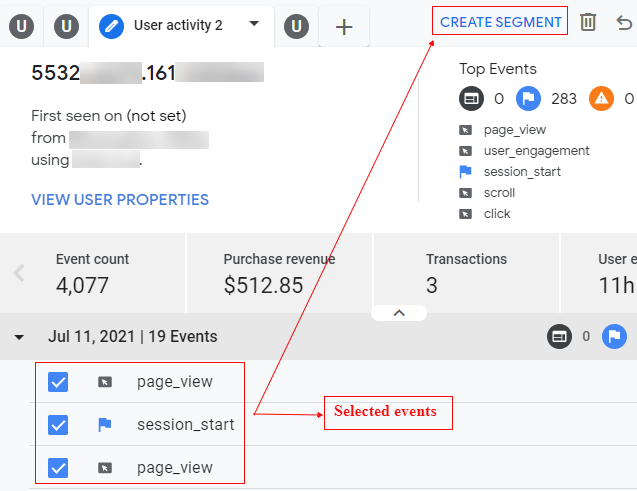Uncheck the session_start checkbox
Viewport: 637px width, 491px height.
click(x=58, y=425)
